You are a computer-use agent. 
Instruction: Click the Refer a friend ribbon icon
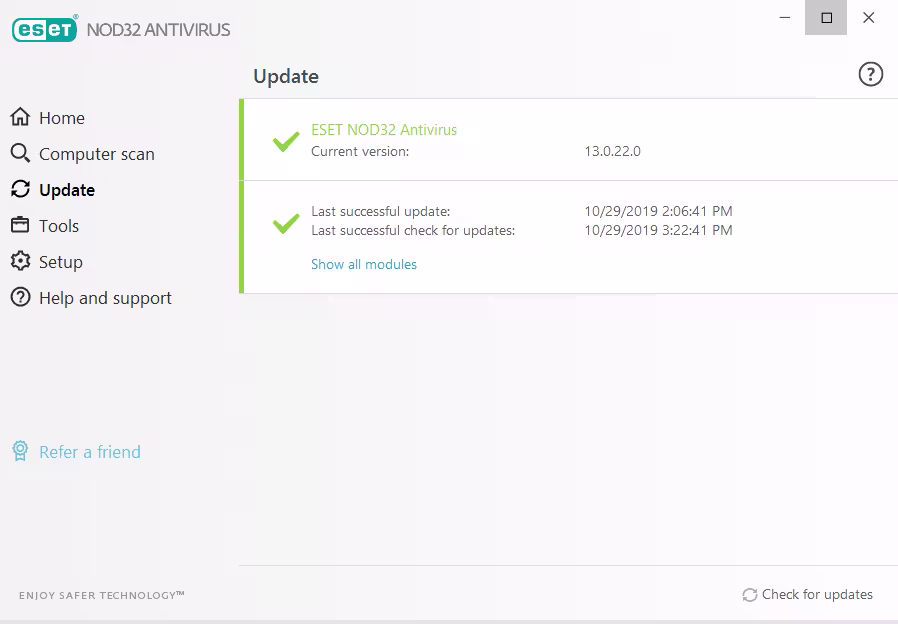pyautogui.click(x=20, y=452)
